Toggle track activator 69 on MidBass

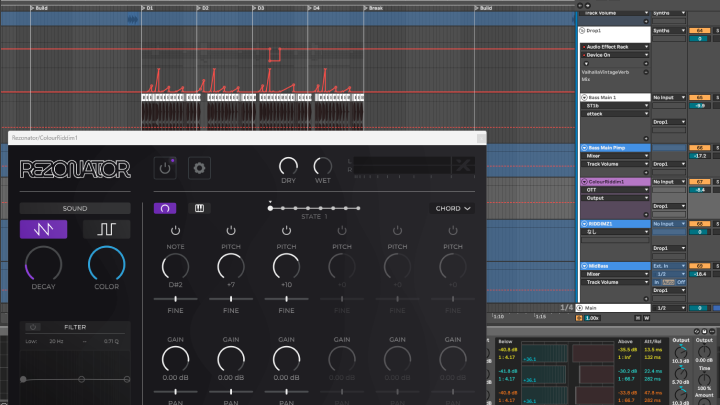point(699,266)
